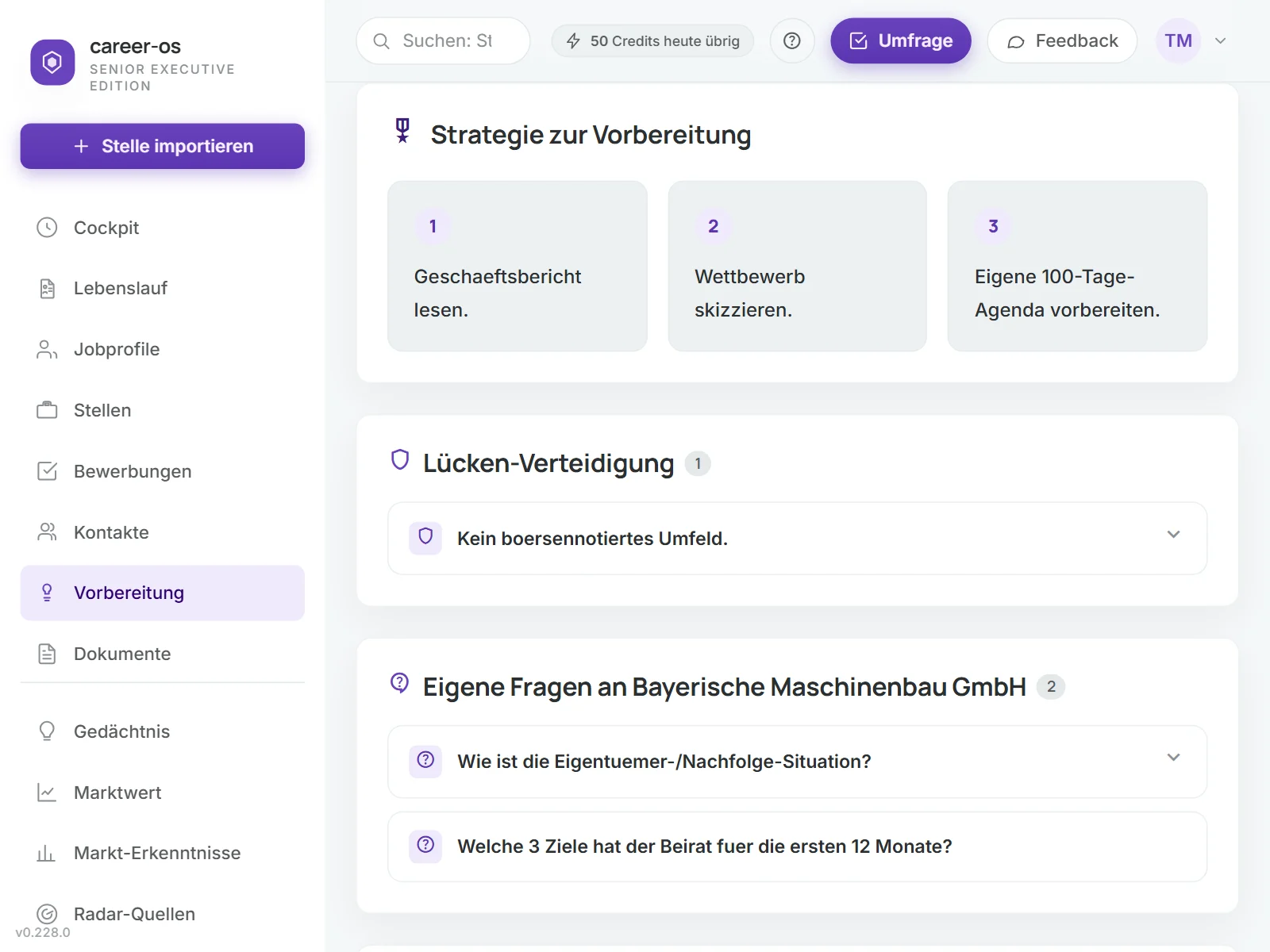Click the 50 Credits heute übrig badge
The image size is (1270, 952).
[652, 40]
